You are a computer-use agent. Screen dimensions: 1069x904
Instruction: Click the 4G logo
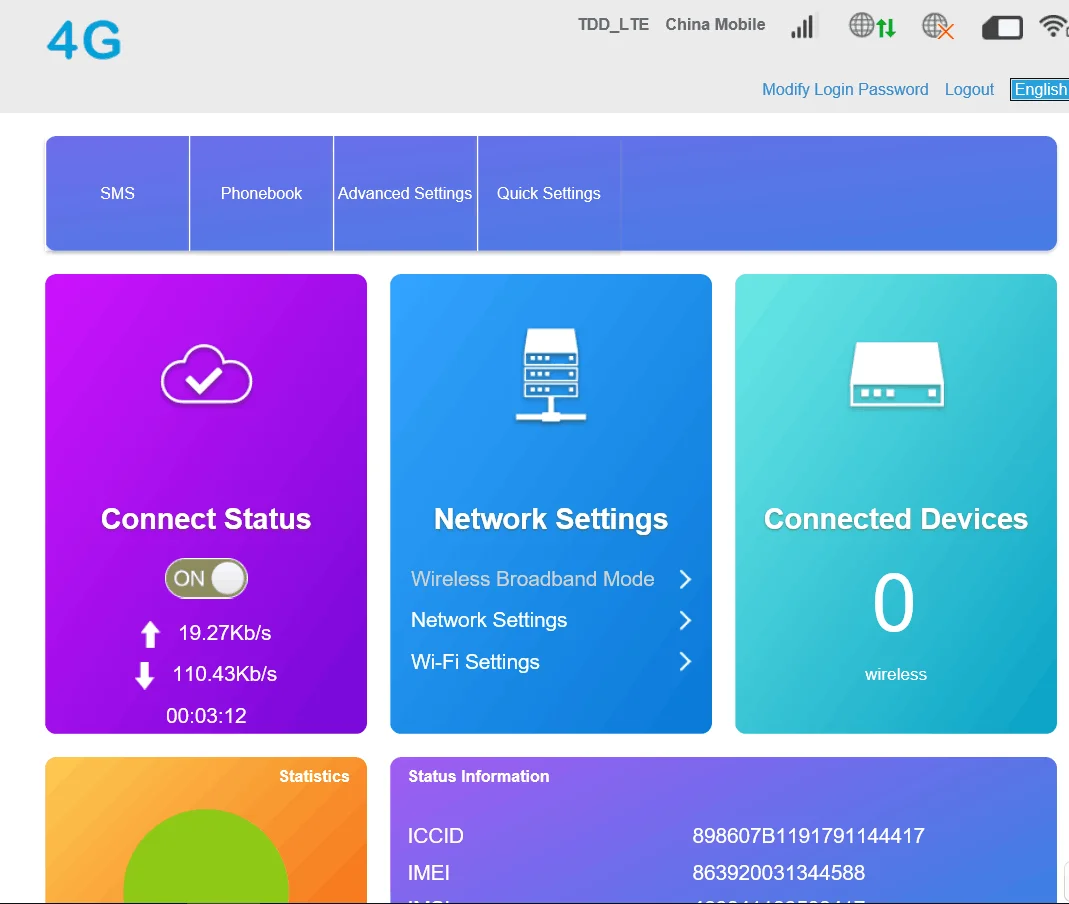click(84, 41)
